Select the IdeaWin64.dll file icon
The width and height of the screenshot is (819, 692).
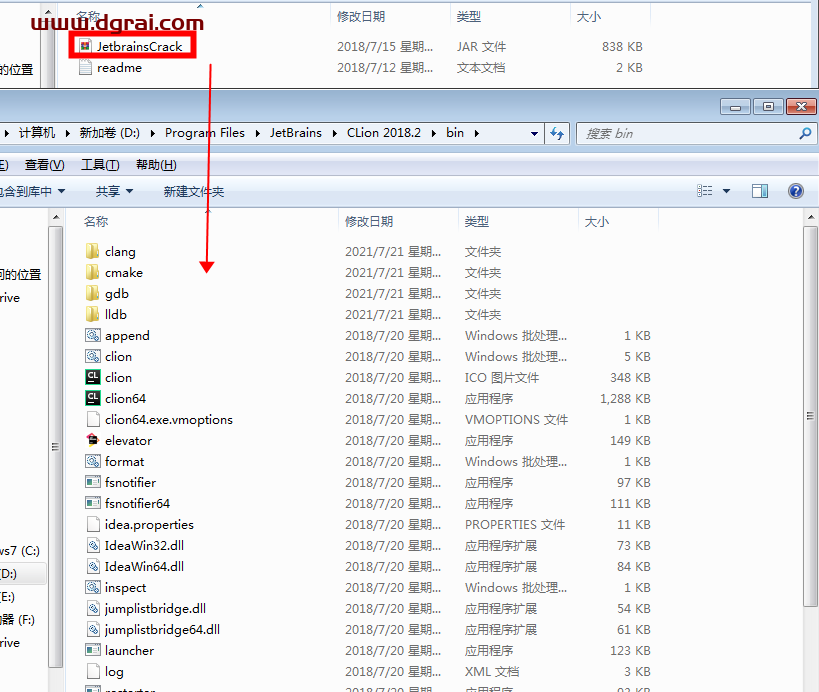click(93, 566)
